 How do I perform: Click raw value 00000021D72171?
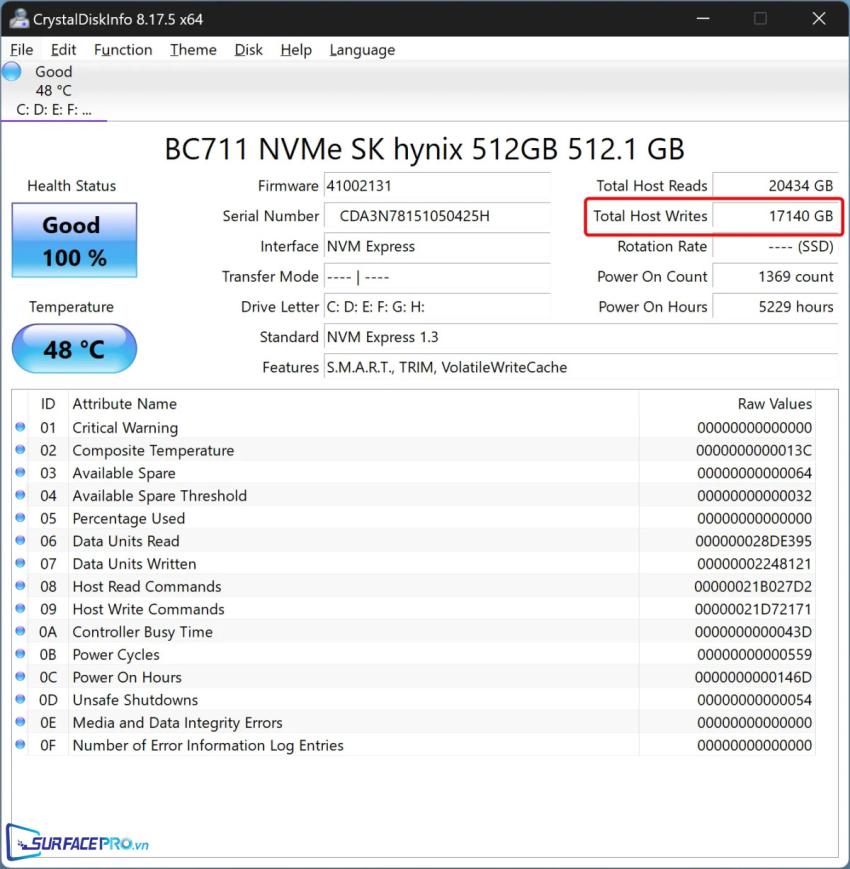(x=754, y=610)
